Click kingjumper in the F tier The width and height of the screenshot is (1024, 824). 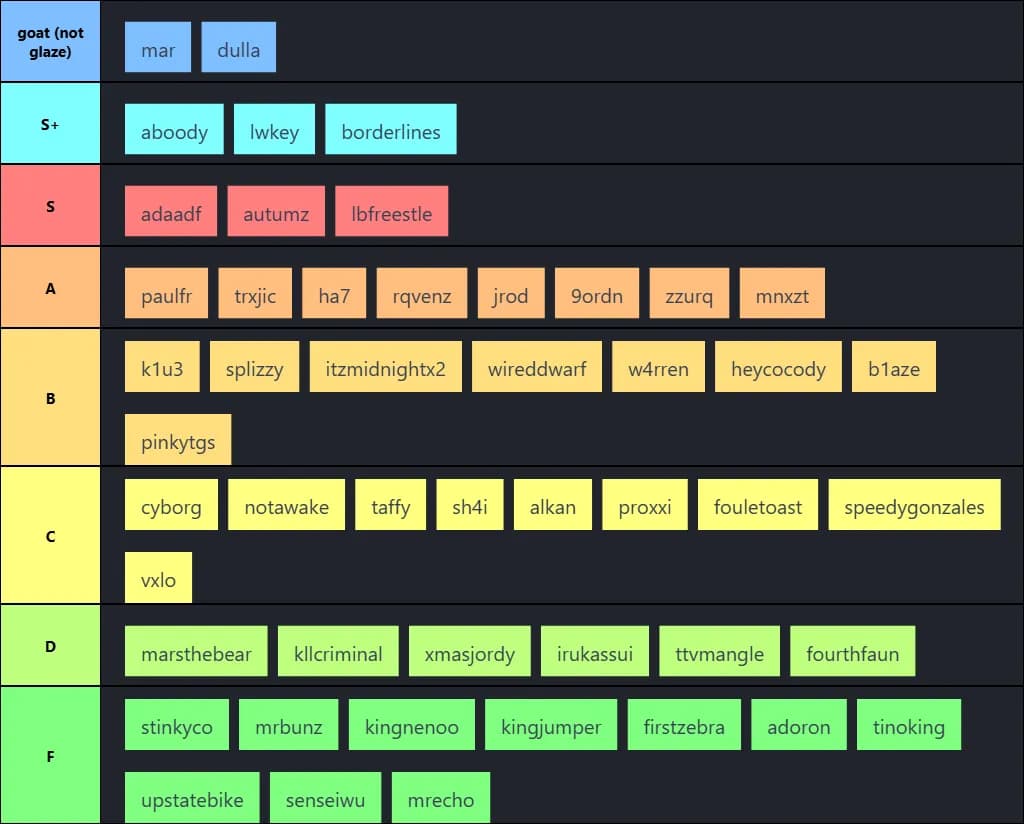551,725
